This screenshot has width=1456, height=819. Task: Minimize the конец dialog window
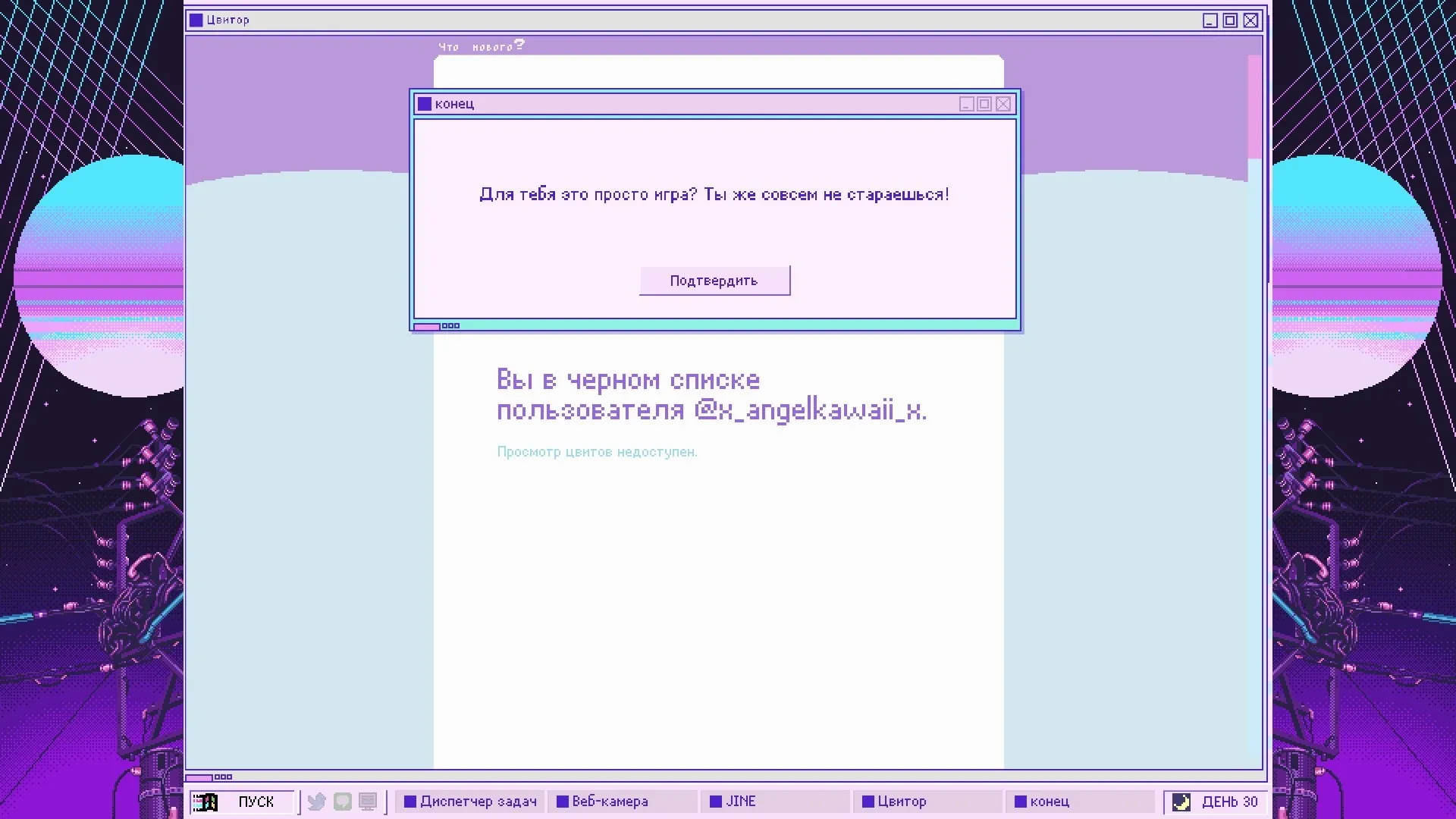coord(966,104)
